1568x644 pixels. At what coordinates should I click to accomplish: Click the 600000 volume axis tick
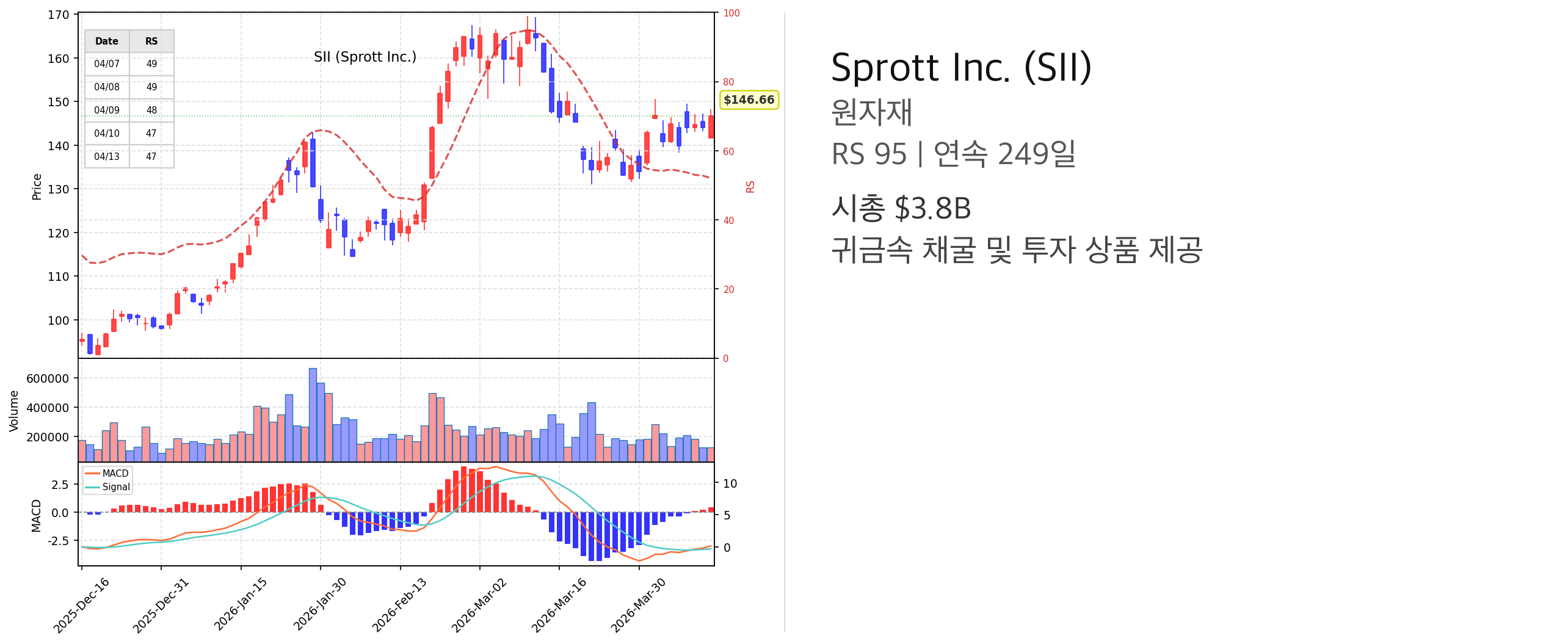coord(48,378)
